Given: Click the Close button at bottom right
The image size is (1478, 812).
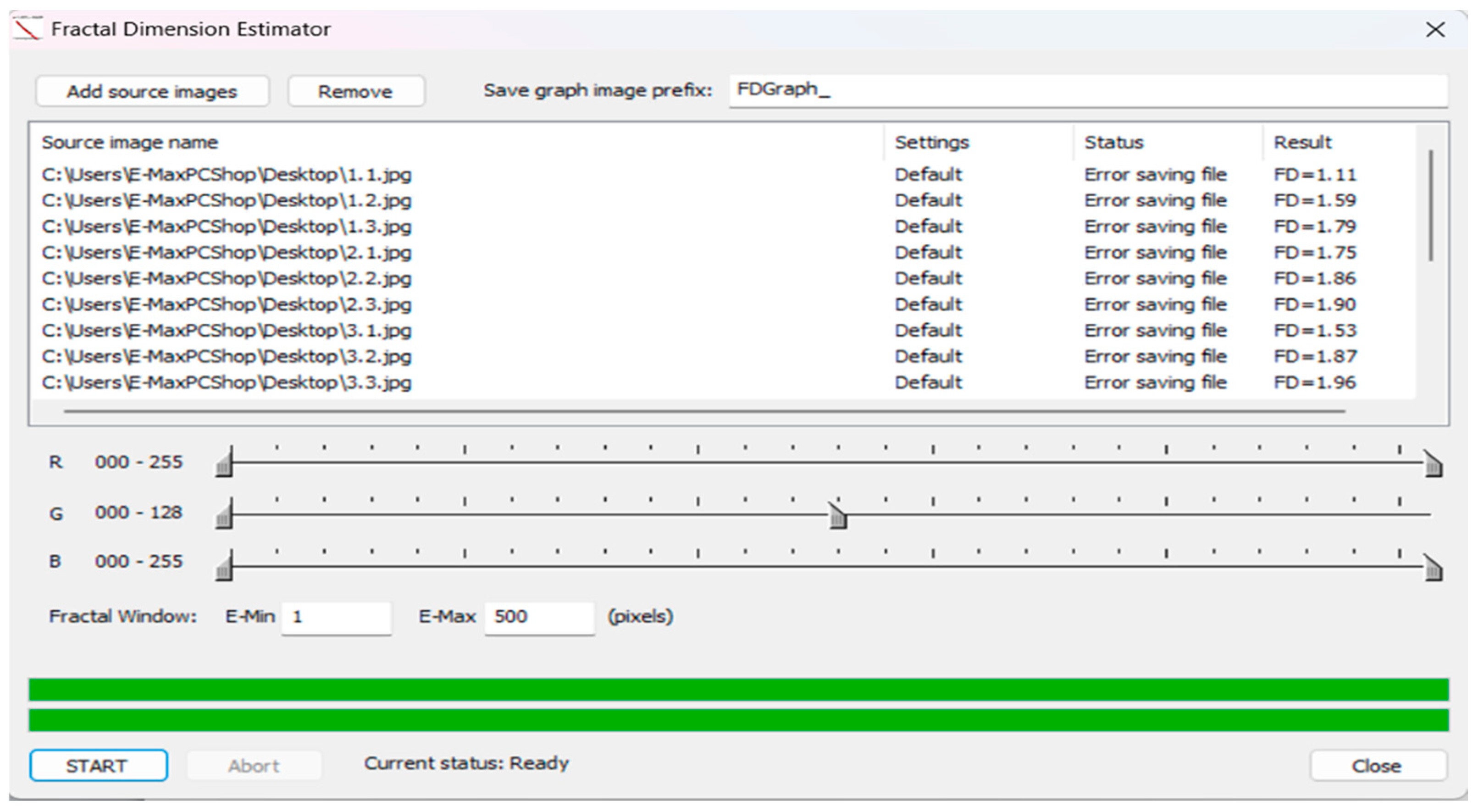Looking at the screenshot, I should tap(1378, 766).
